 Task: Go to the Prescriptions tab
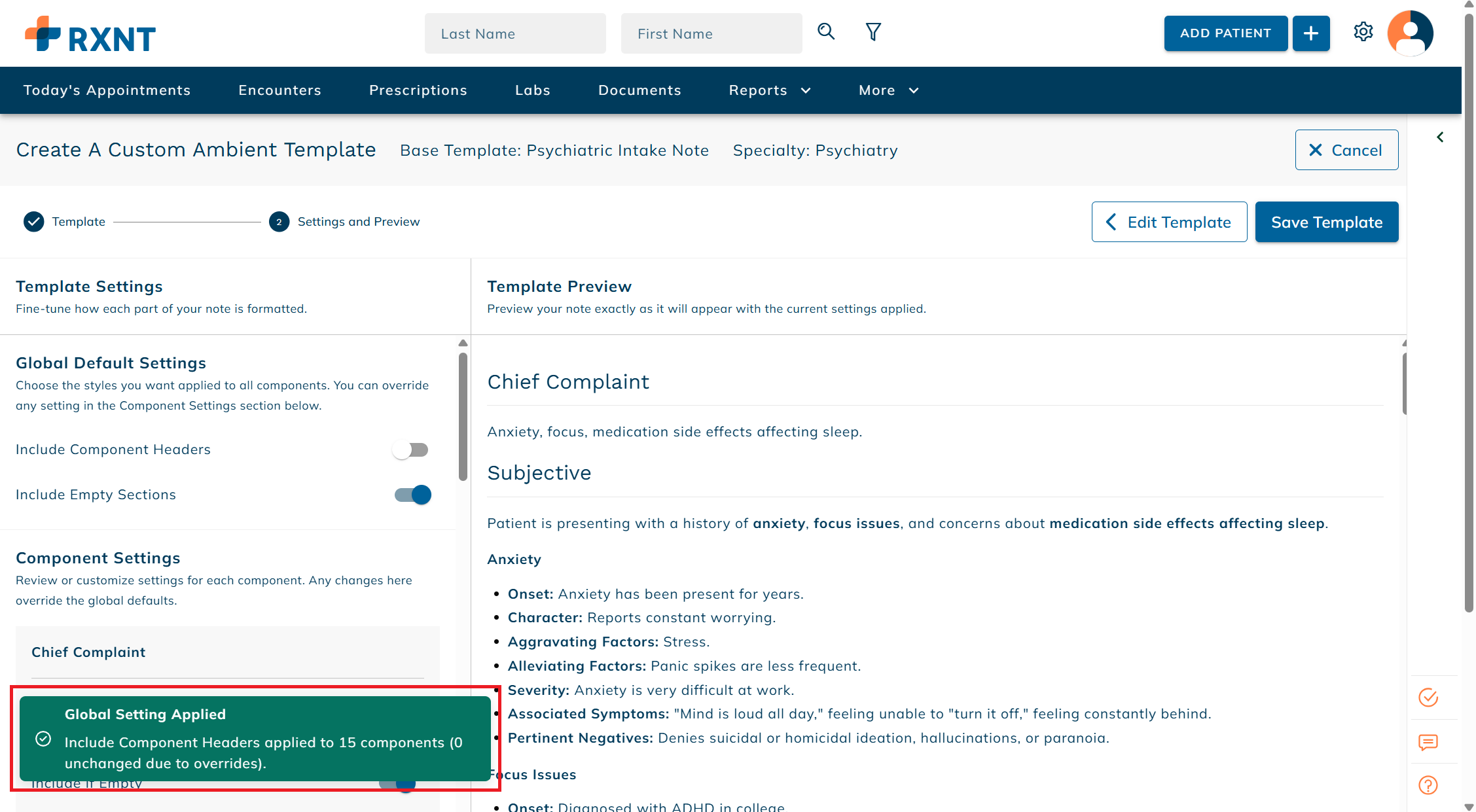(x=418, y=90)
